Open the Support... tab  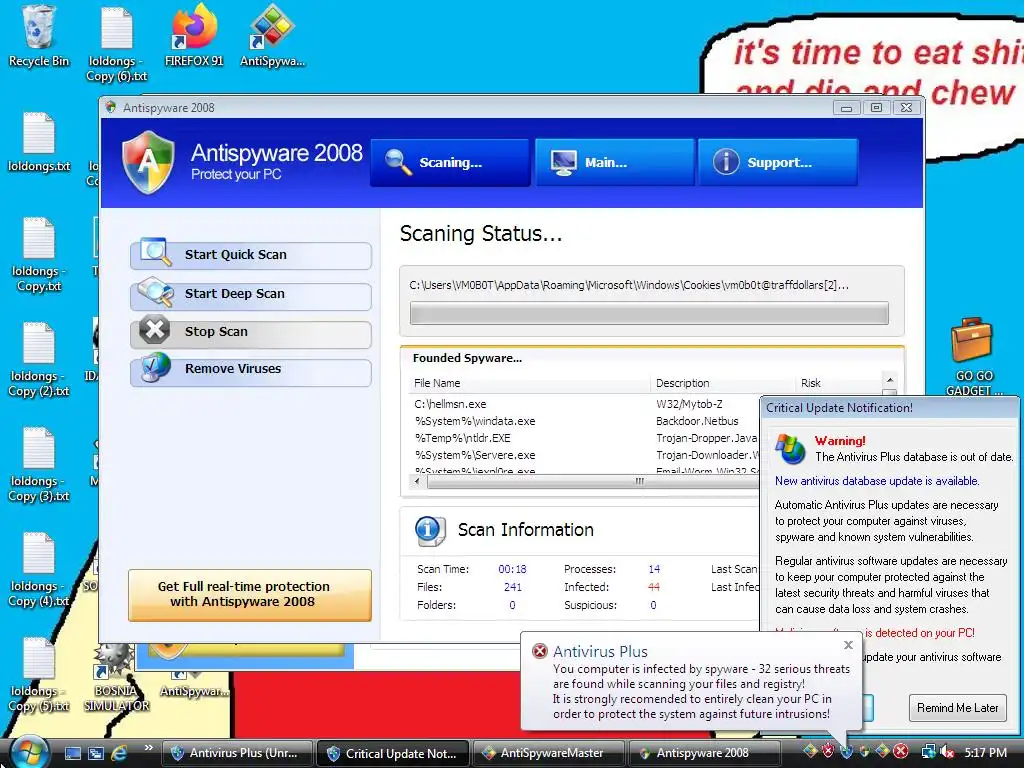(778, 163)
